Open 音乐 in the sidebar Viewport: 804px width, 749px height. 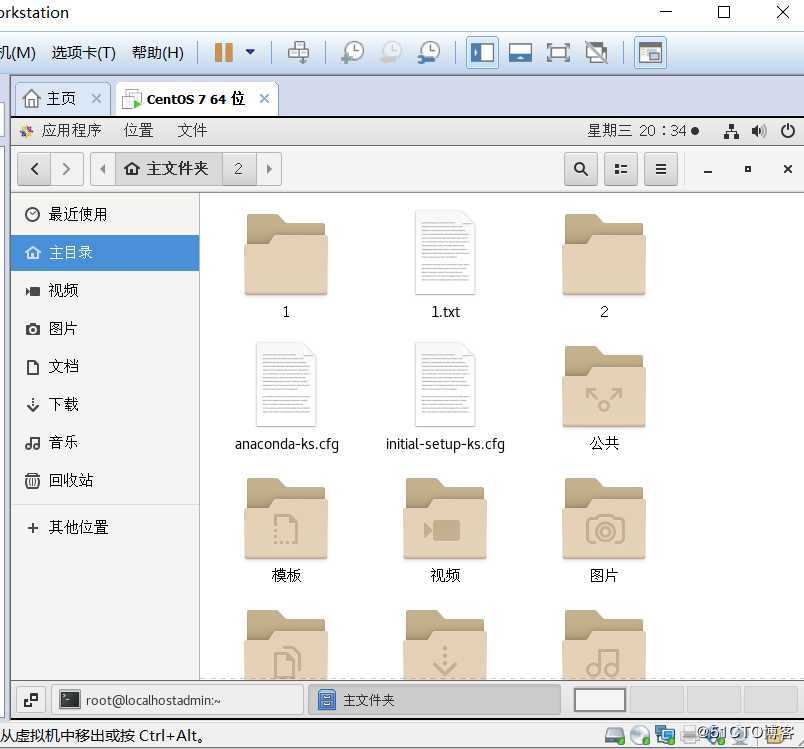pos(105,442)
